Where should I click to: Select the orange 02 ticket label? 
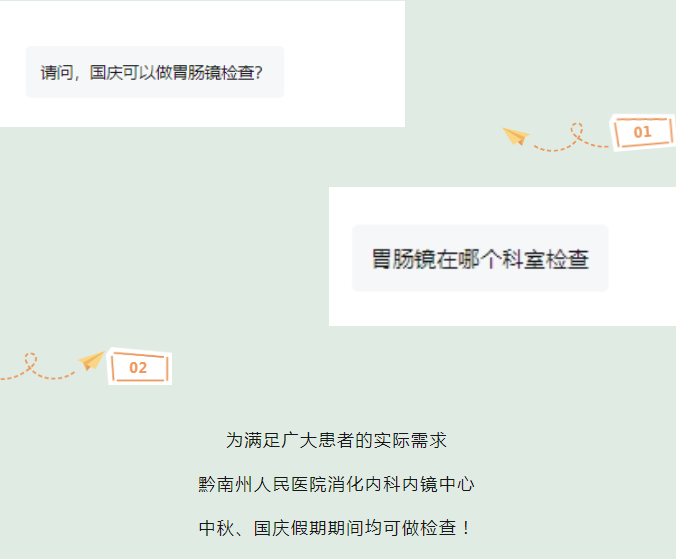coord(139,367)
